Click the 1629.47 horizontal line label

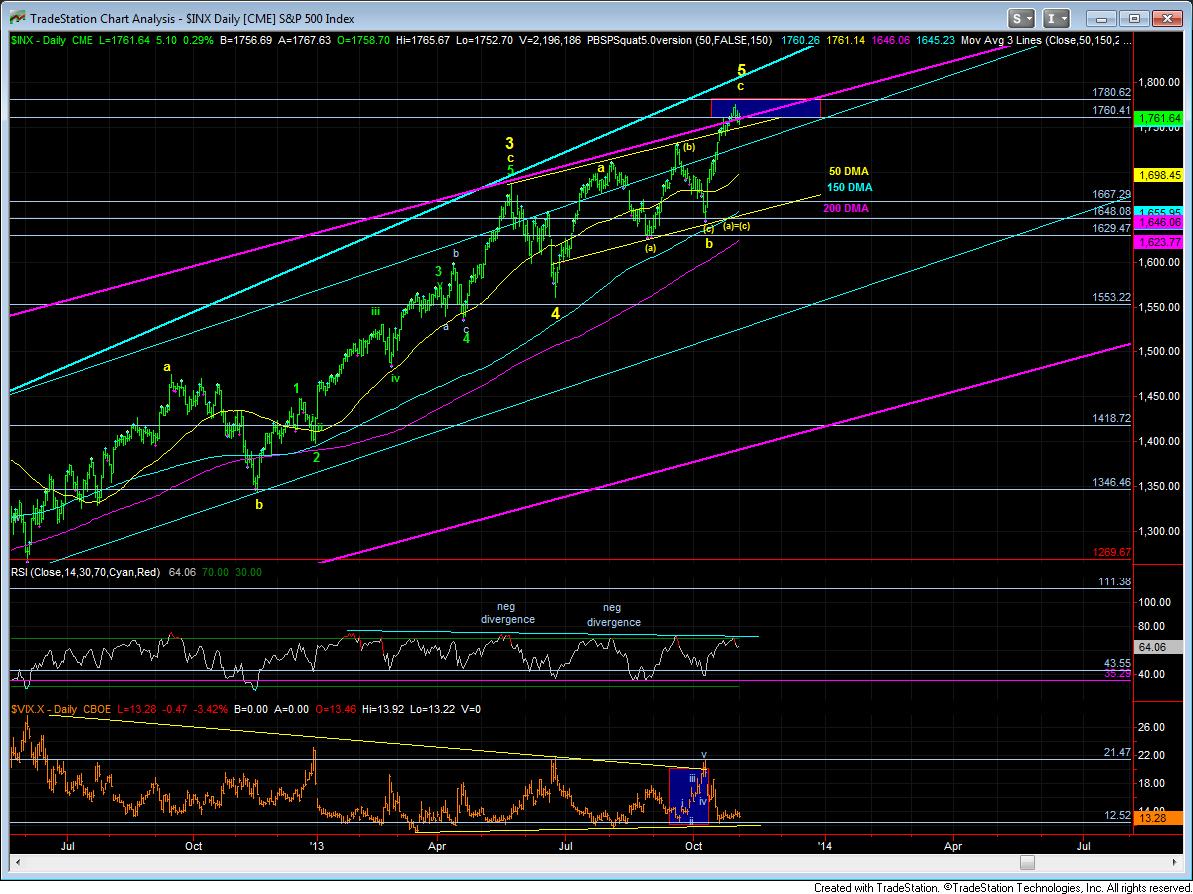[x=1112, y=227]
